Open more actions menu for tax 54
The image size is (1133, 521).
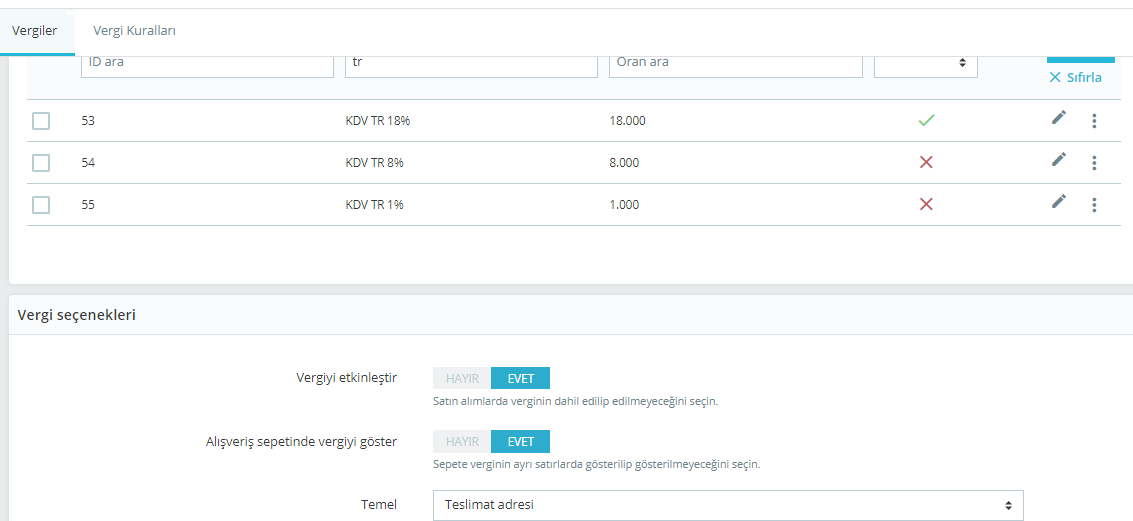(x=1094, y=163)
